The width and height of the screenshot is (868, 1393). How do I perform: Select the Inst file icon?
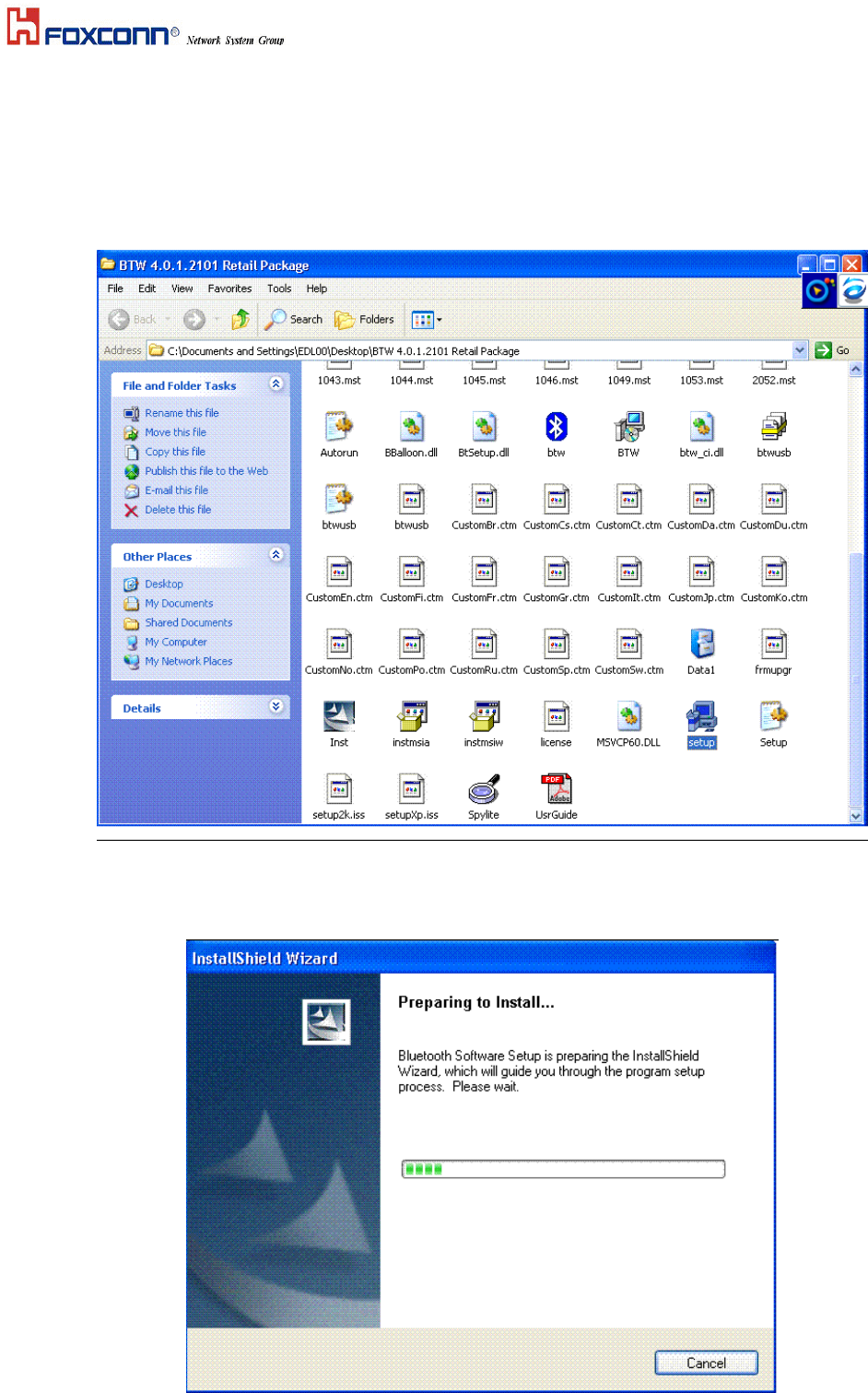[339, 716]
